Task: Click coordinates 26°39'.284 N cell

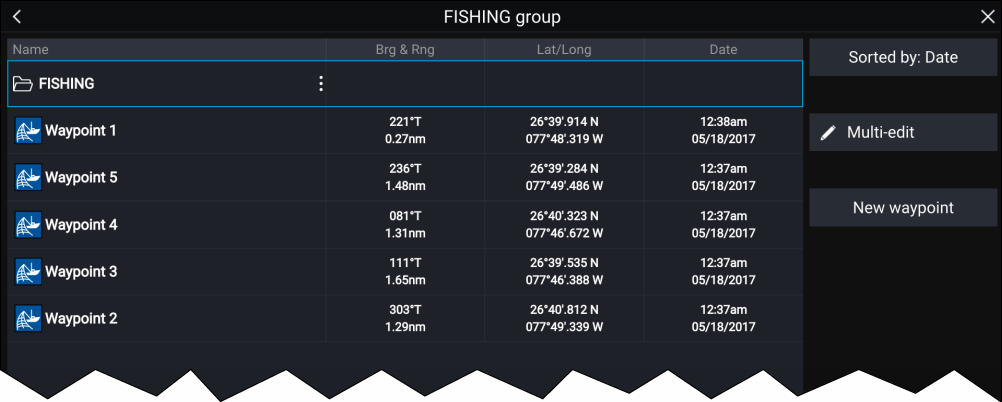Action: [x=564, y=177]
